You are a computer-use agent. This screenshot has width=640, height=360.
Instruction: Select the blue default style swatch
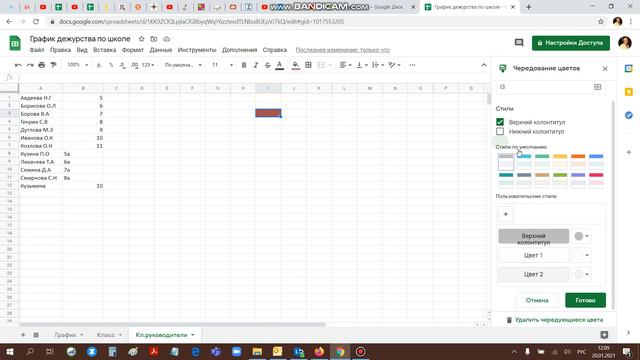596,162
